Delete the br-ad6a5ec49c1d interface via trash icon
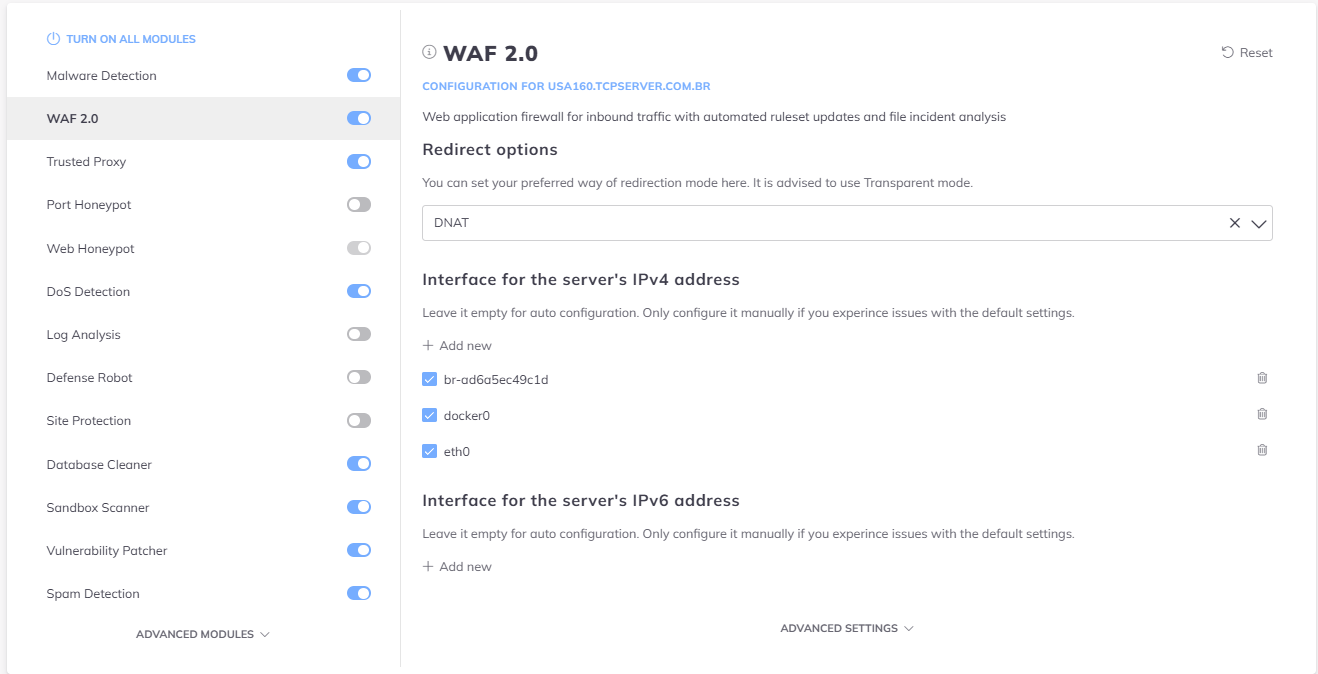 [x=1262, y=378]
